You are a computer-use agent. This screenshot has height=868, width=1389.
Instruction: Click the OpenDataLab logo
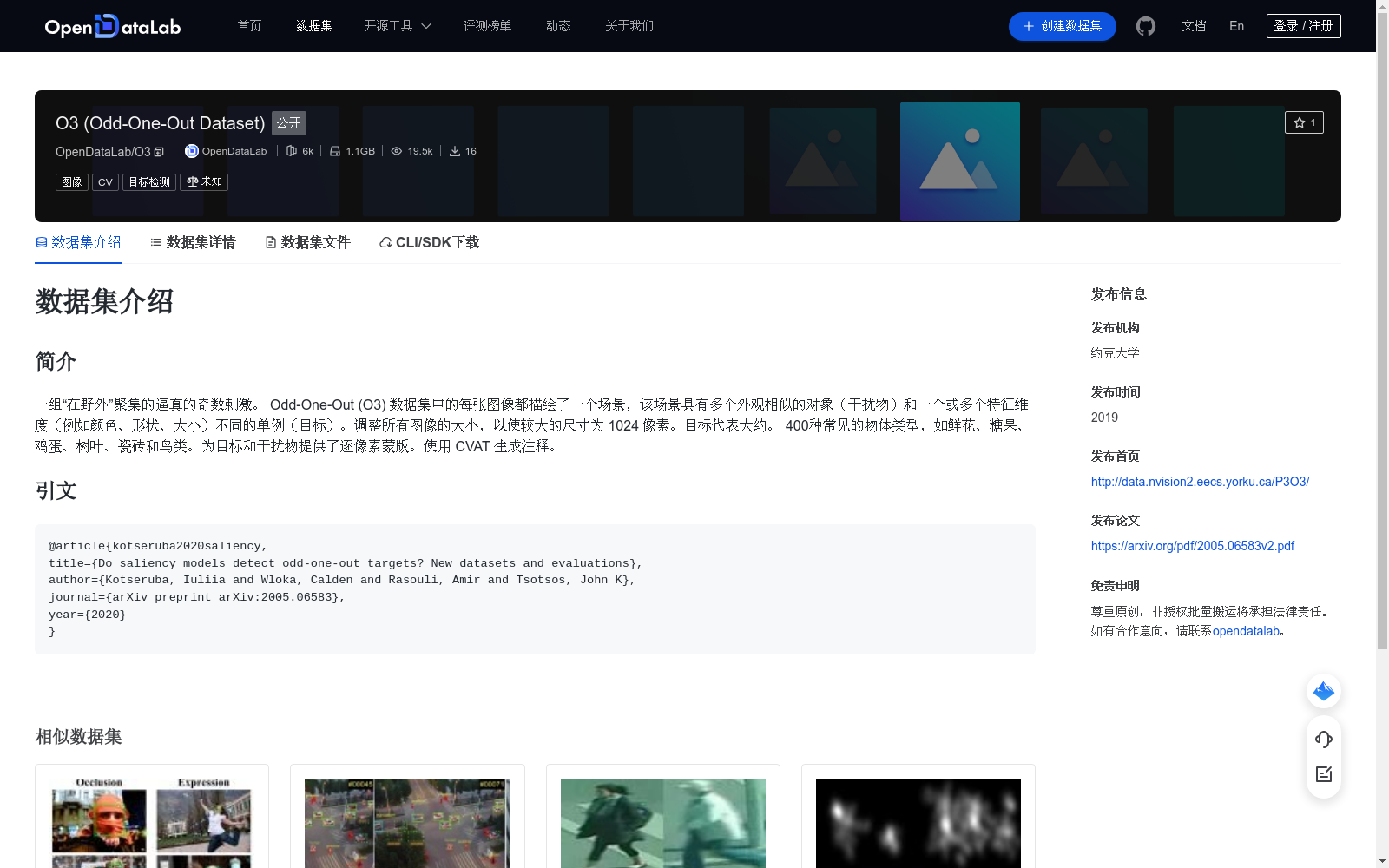pos(113,26)
